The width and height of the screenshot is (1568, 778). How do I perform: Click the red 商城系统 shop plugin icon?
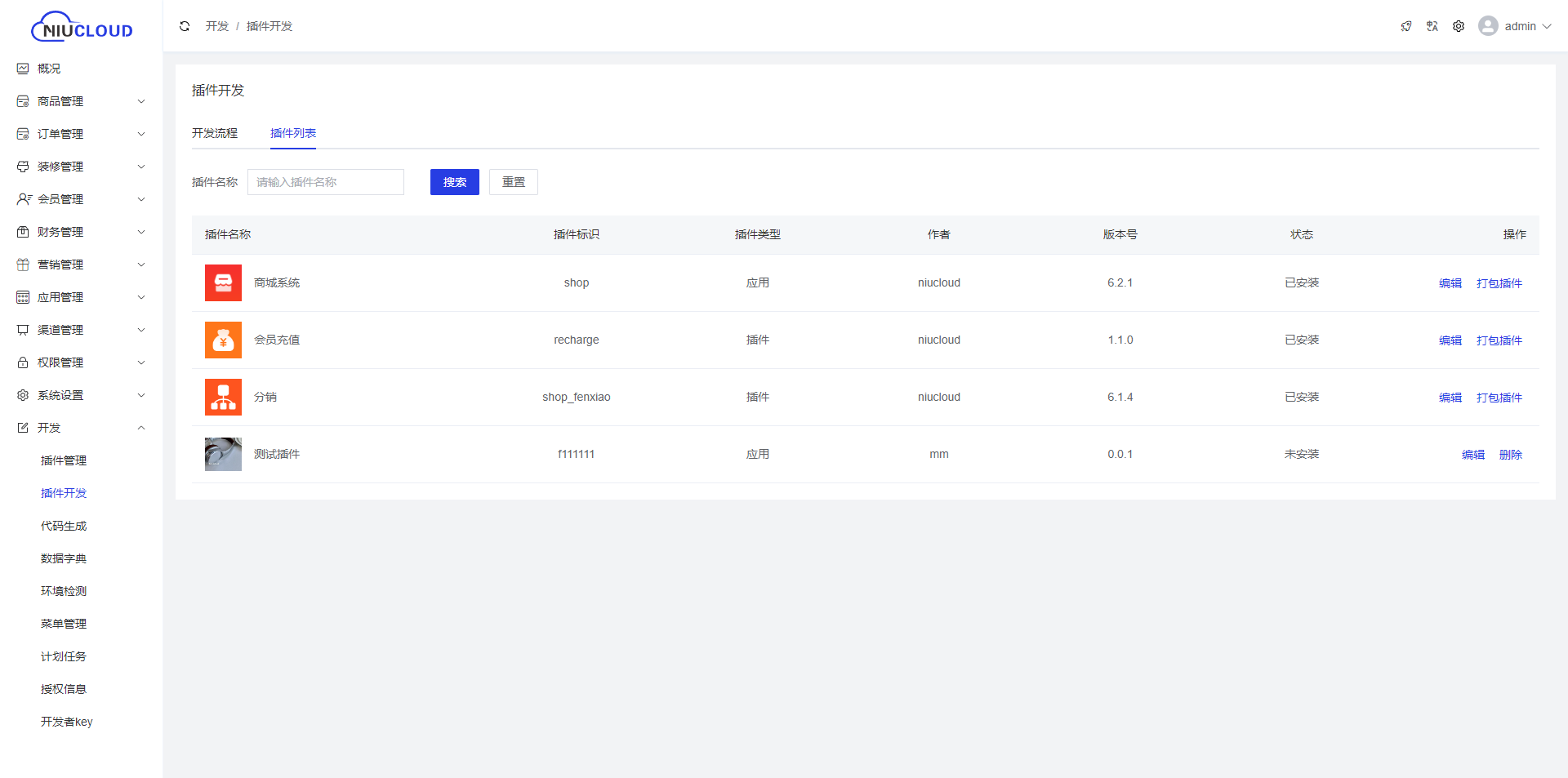point(223,282)
